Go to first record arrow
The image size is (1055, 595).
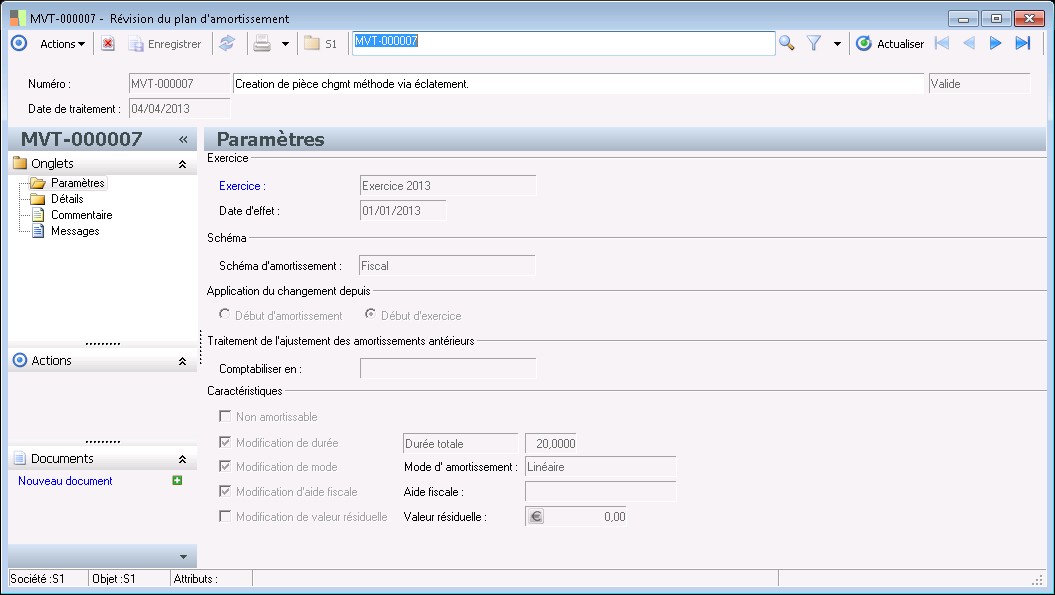pyautogui.click(x=942, y=43)
